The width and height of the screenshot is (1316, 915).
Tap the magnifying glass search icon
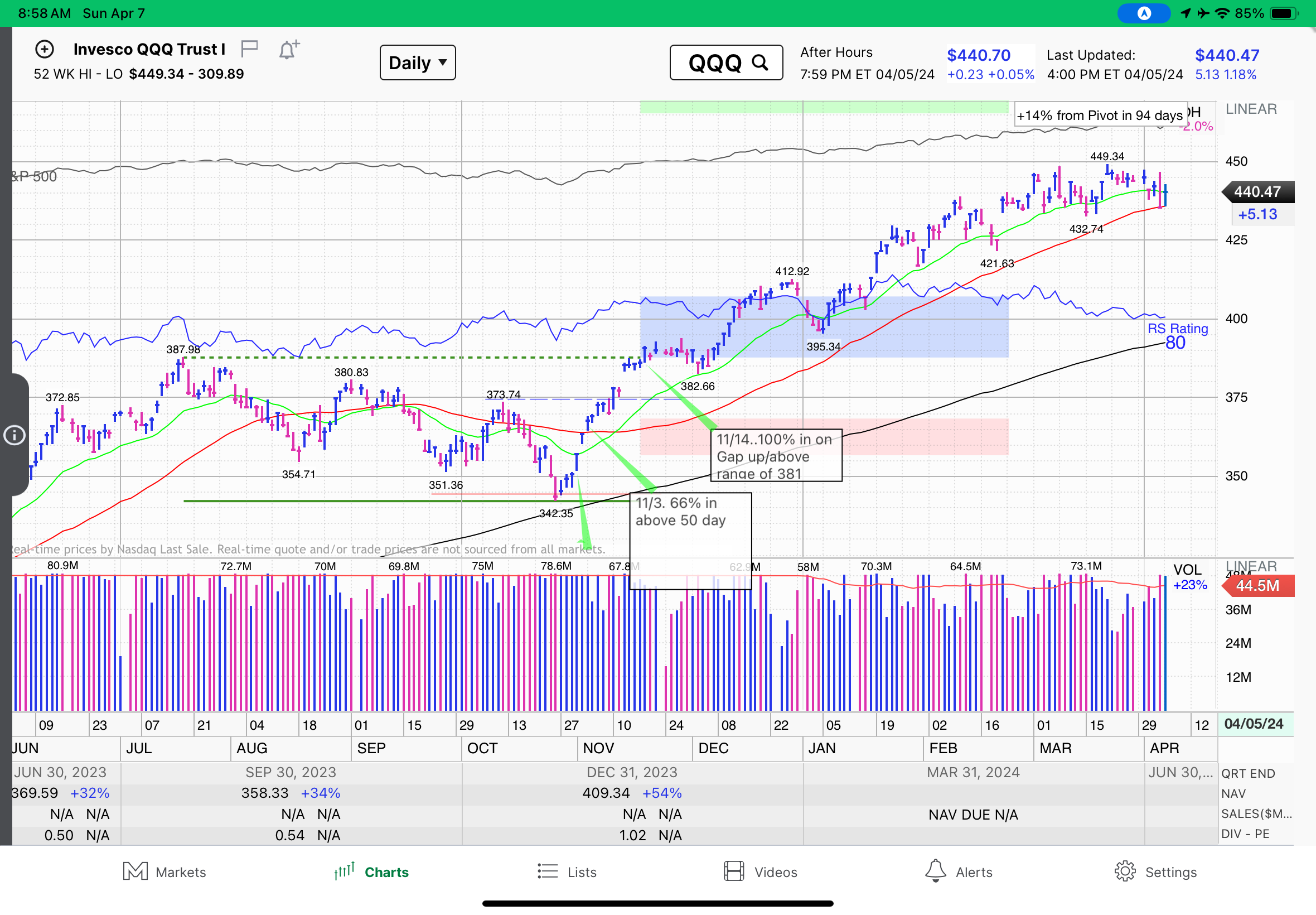759,62
